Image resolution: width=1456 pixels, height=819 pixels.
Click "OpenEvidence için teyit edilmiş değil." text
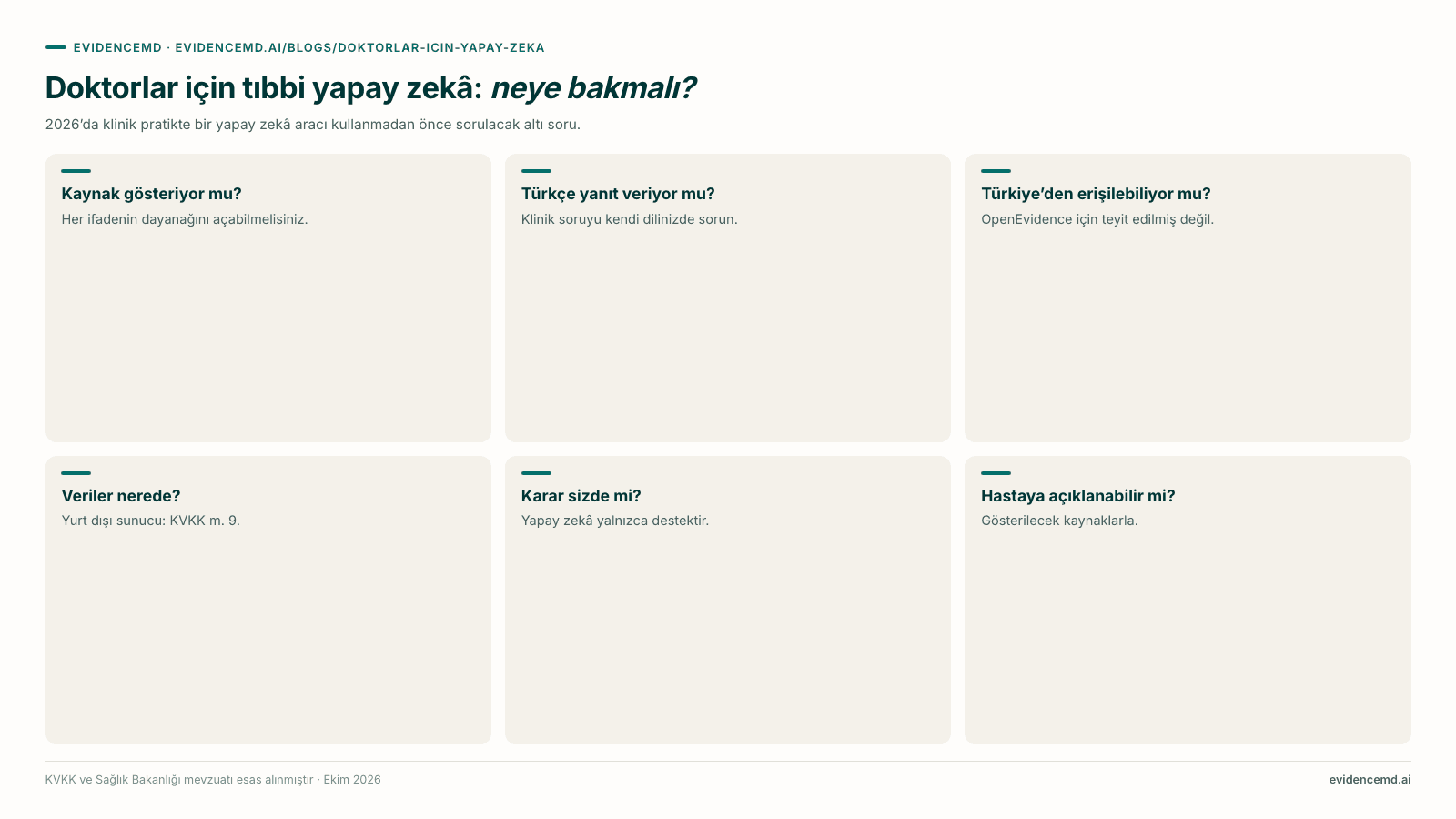point(1097,219)
